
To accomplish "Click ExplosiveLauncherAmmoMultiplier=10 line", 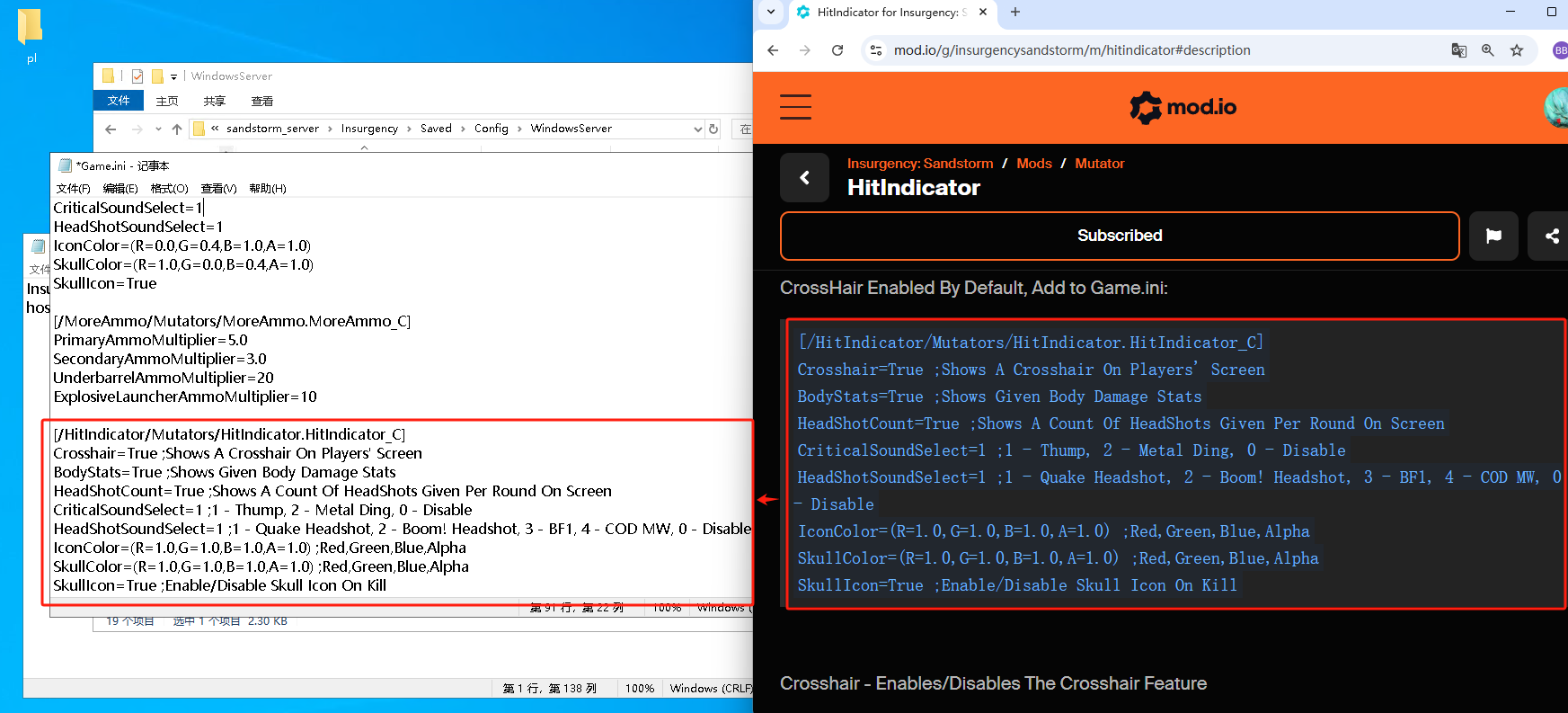I will [x=185, y=397].
